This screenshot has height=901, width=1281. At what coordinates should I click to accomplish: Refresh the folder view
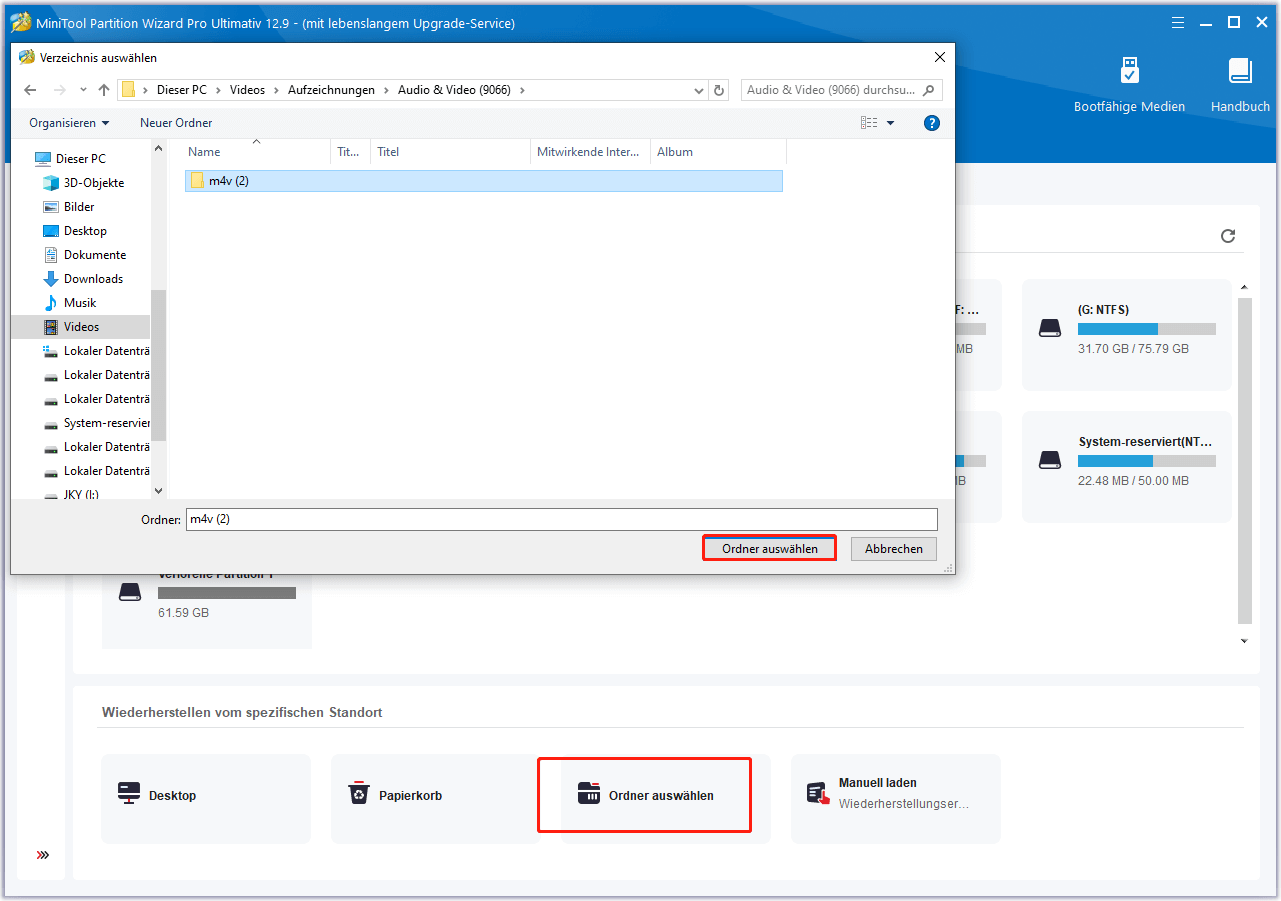pyautogui.click(x=719, y=90)
